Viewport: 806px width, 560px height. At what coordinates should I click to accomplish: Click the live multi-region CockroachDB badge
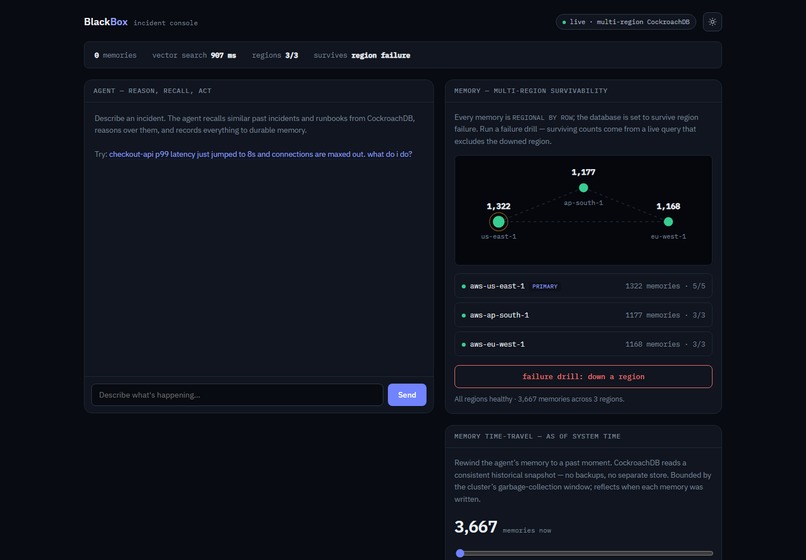(626, 22)
